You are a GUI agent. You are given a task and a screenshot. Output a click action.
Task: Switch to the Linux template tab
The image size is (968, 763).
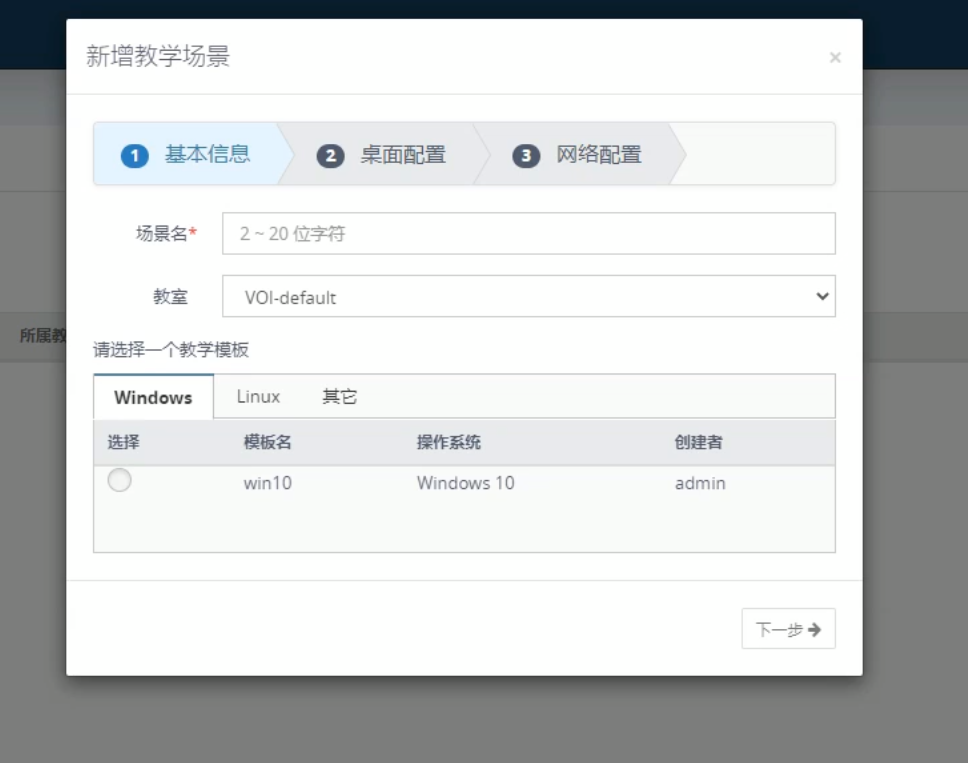point(258,397)
